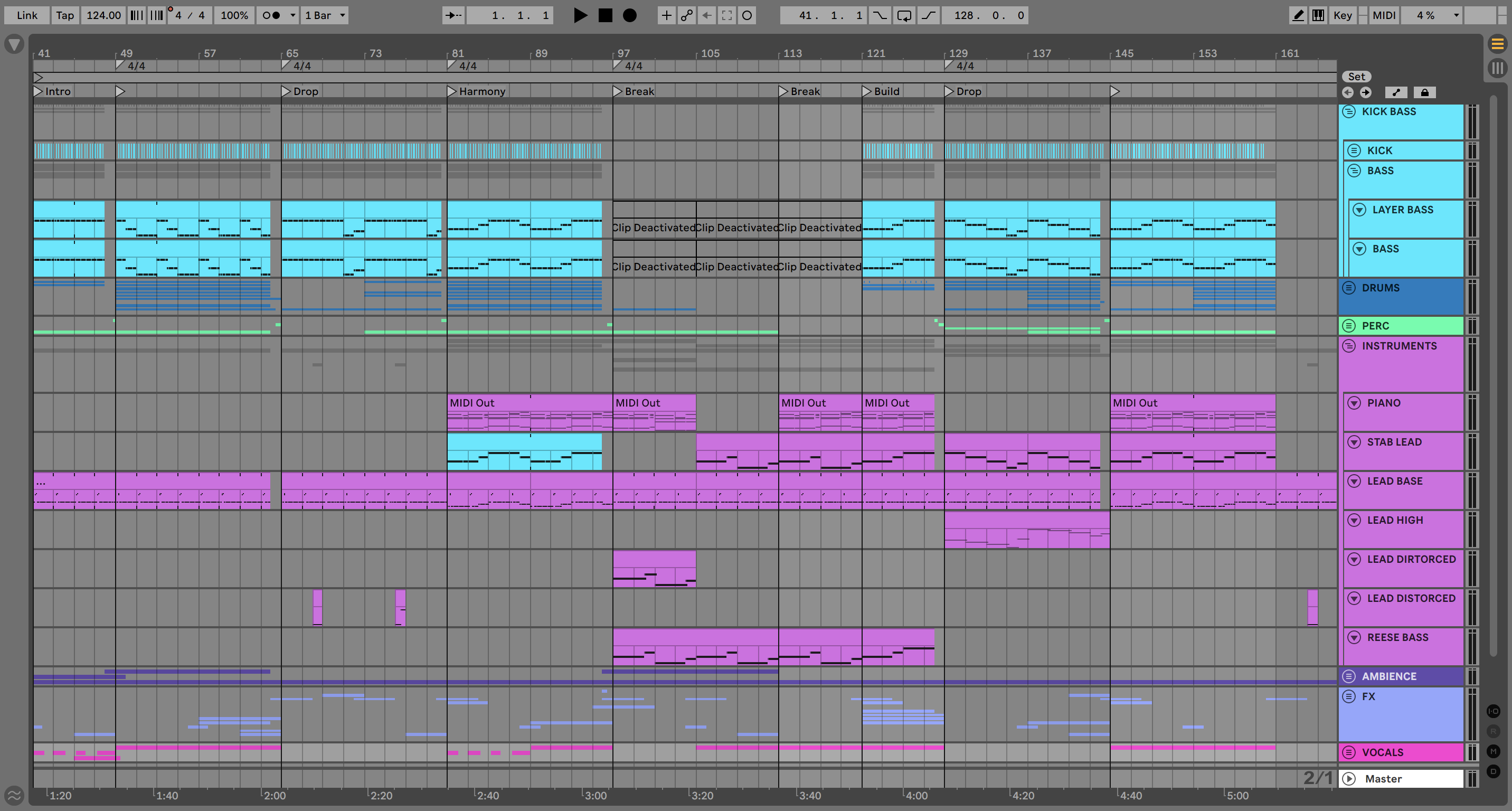Toggle the Returns R section button

tap(1493, 731)
